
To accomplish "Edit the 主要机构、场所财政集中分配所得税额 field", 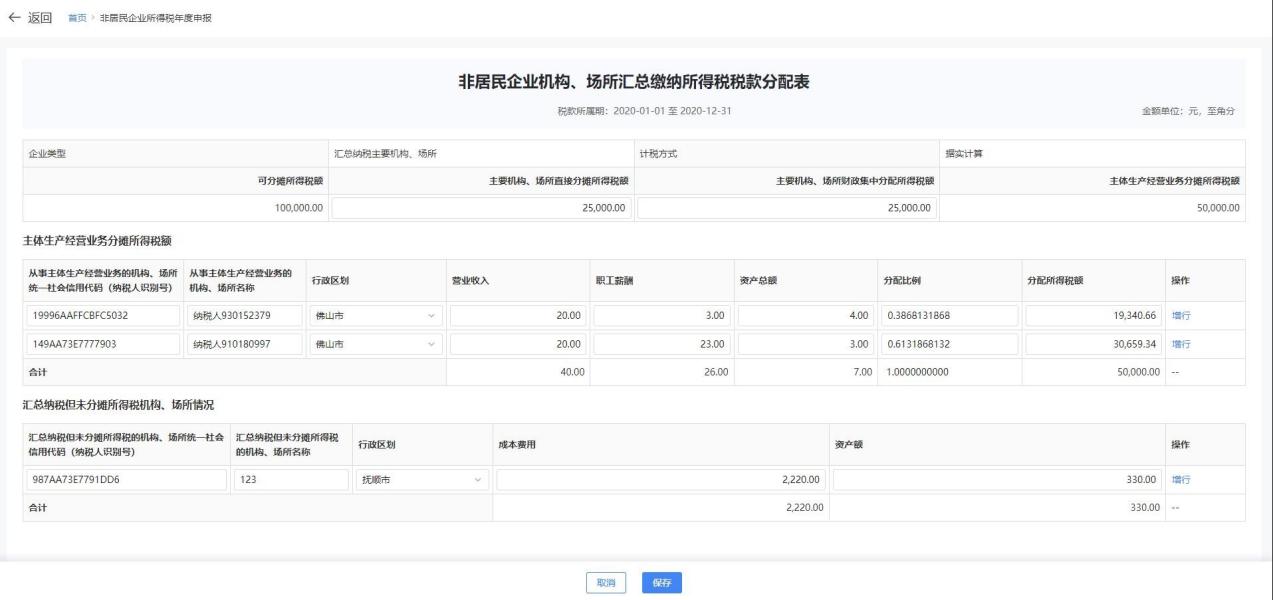I will click(787, 208).
